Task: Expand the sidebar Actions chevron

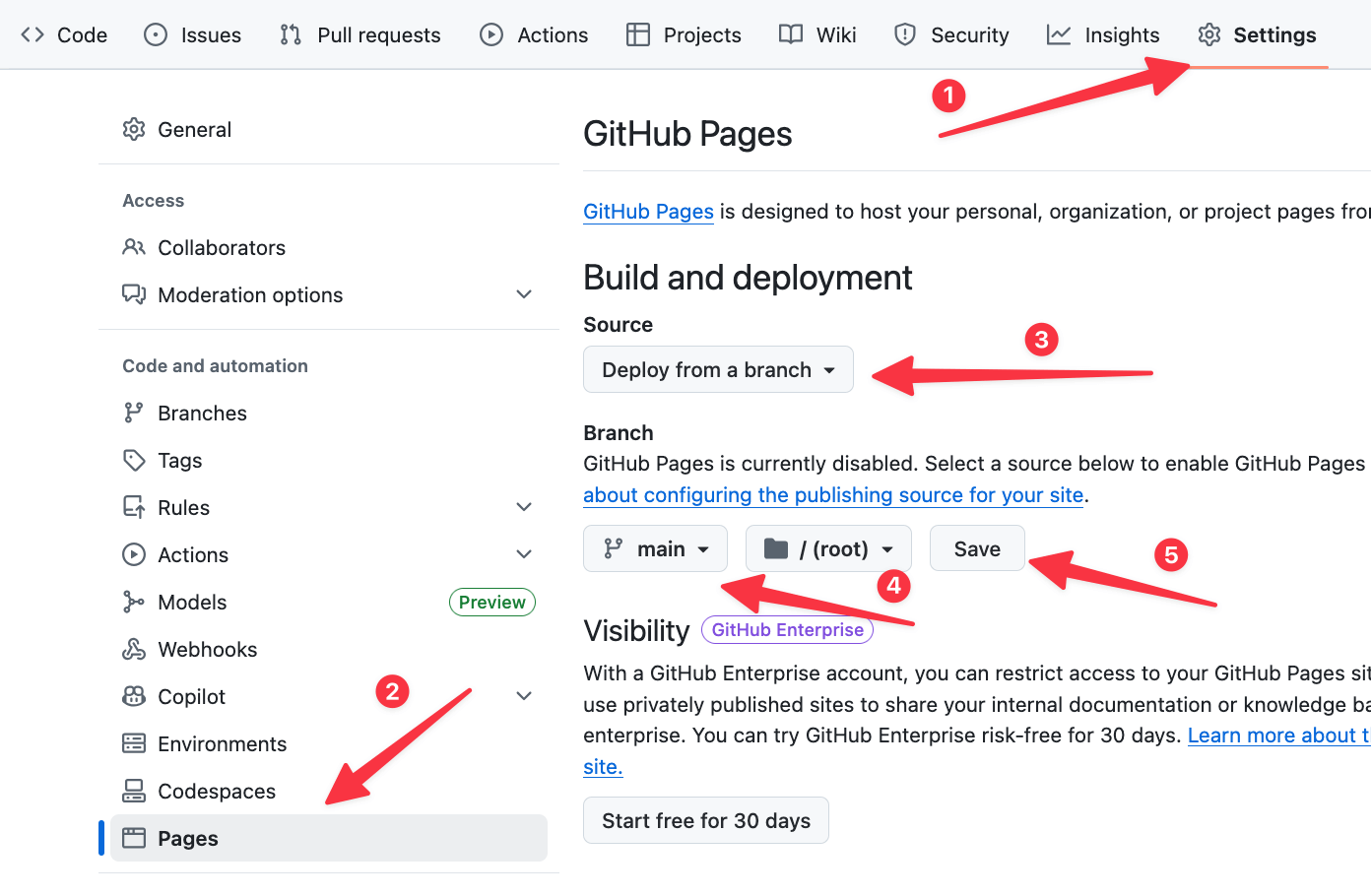Action: [x=524, y=554]
